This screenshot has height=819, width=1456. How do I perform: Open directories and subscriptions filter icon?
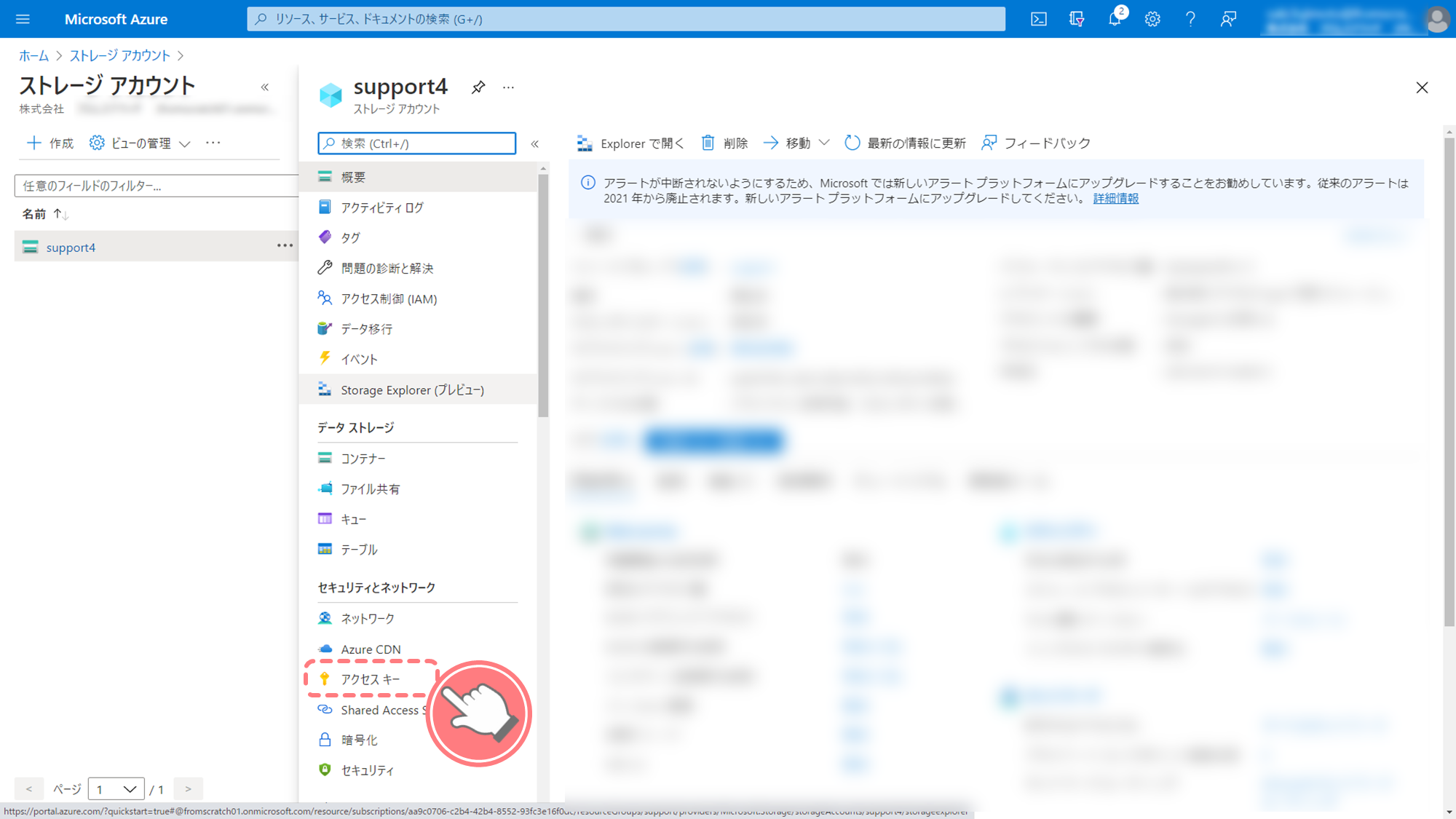1077,19
